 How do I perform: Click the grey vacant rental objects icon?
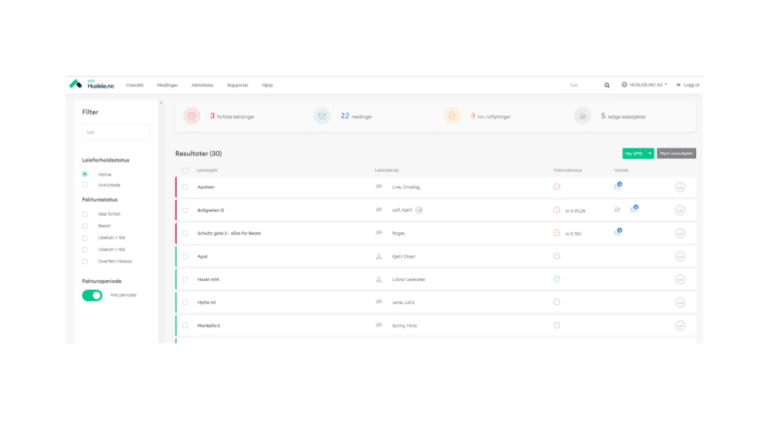(582, 116)
